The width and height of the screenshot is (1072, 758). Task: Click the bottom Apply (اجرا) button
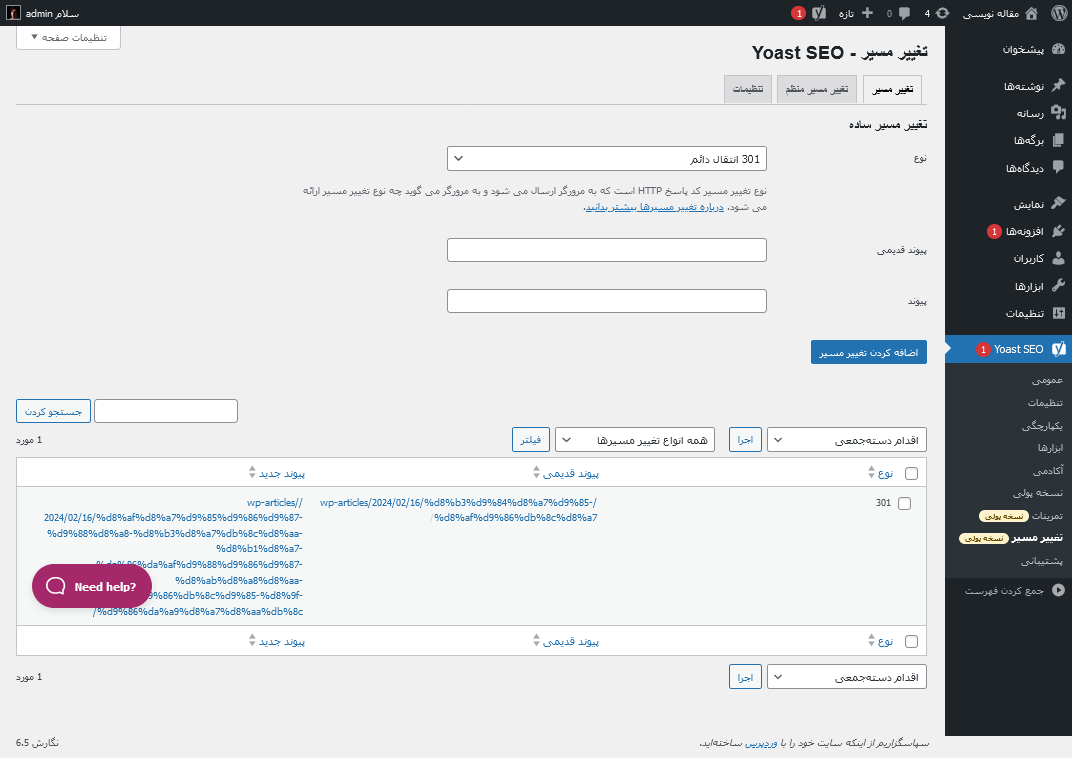pyautogui.click(x=745, y=677)
